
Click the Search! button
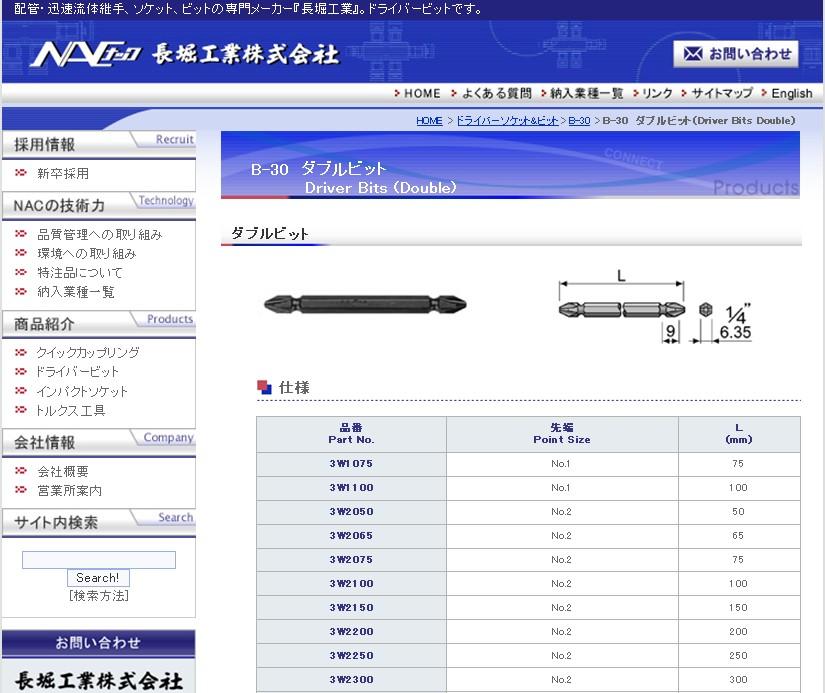tap(98, 578)
